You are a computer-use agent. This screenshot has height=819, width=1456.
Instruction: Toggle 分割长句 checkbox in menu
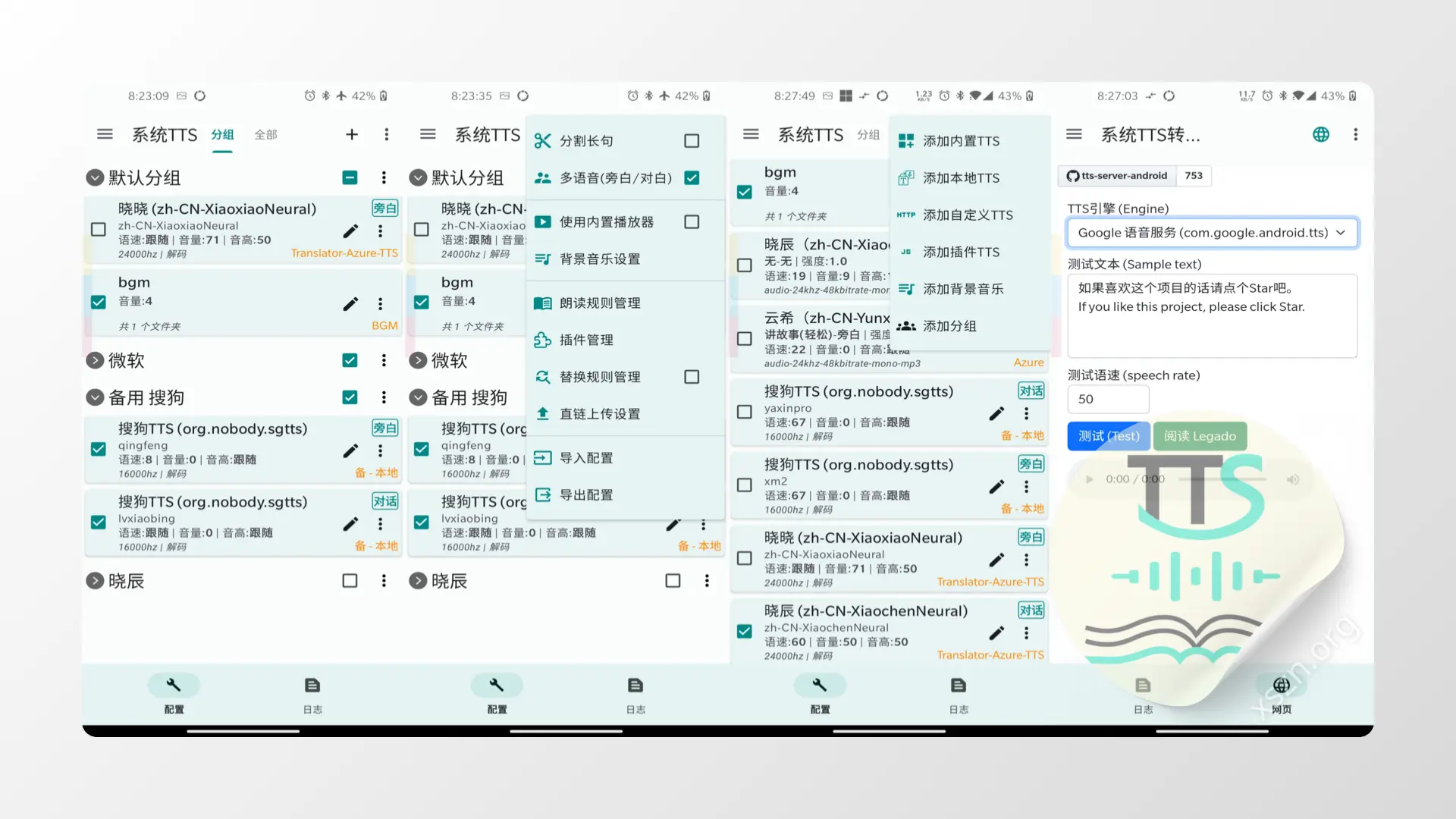tap(692, 141)
